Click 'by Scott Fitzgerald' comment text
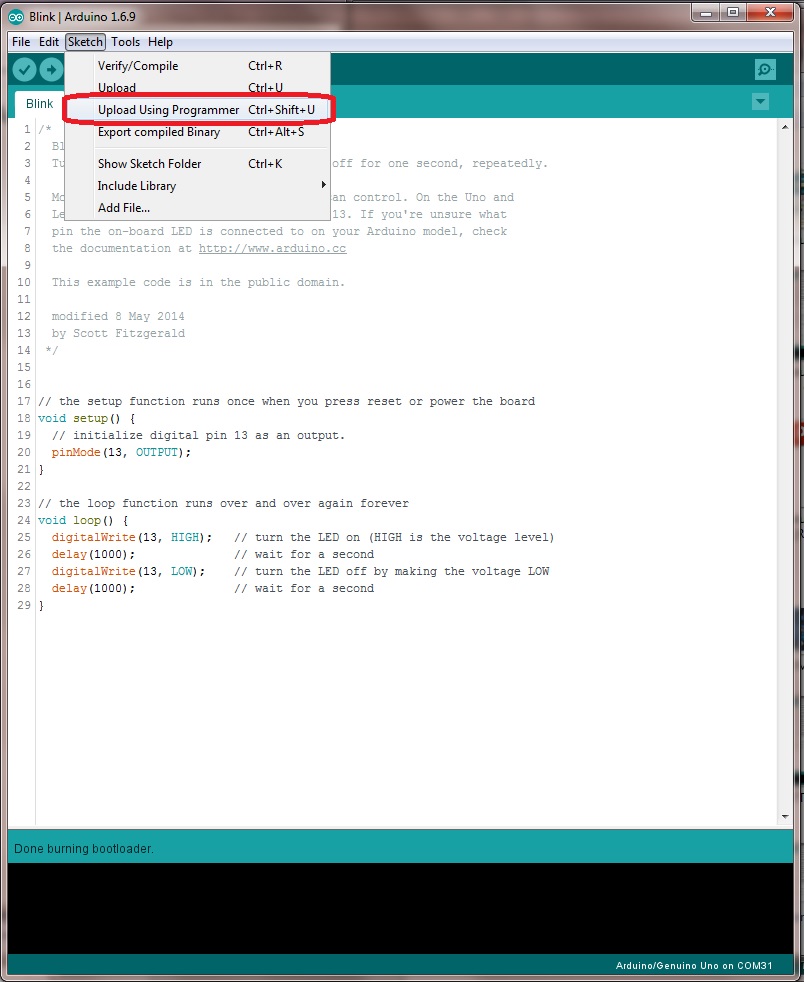Image resolution: width=805 pixels, height=982 pixels. [118, 333]
